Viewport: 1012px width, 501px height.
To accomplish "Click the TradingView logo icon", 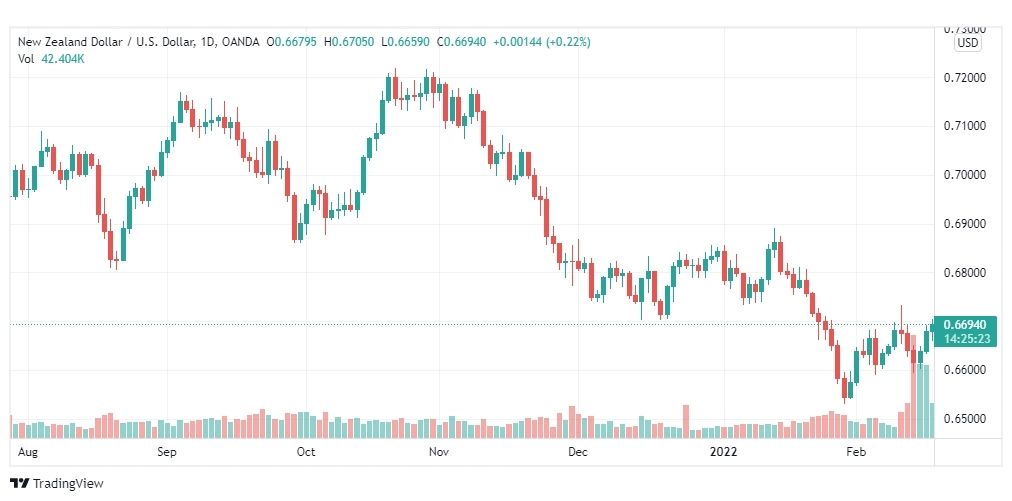I will point(20,483).
